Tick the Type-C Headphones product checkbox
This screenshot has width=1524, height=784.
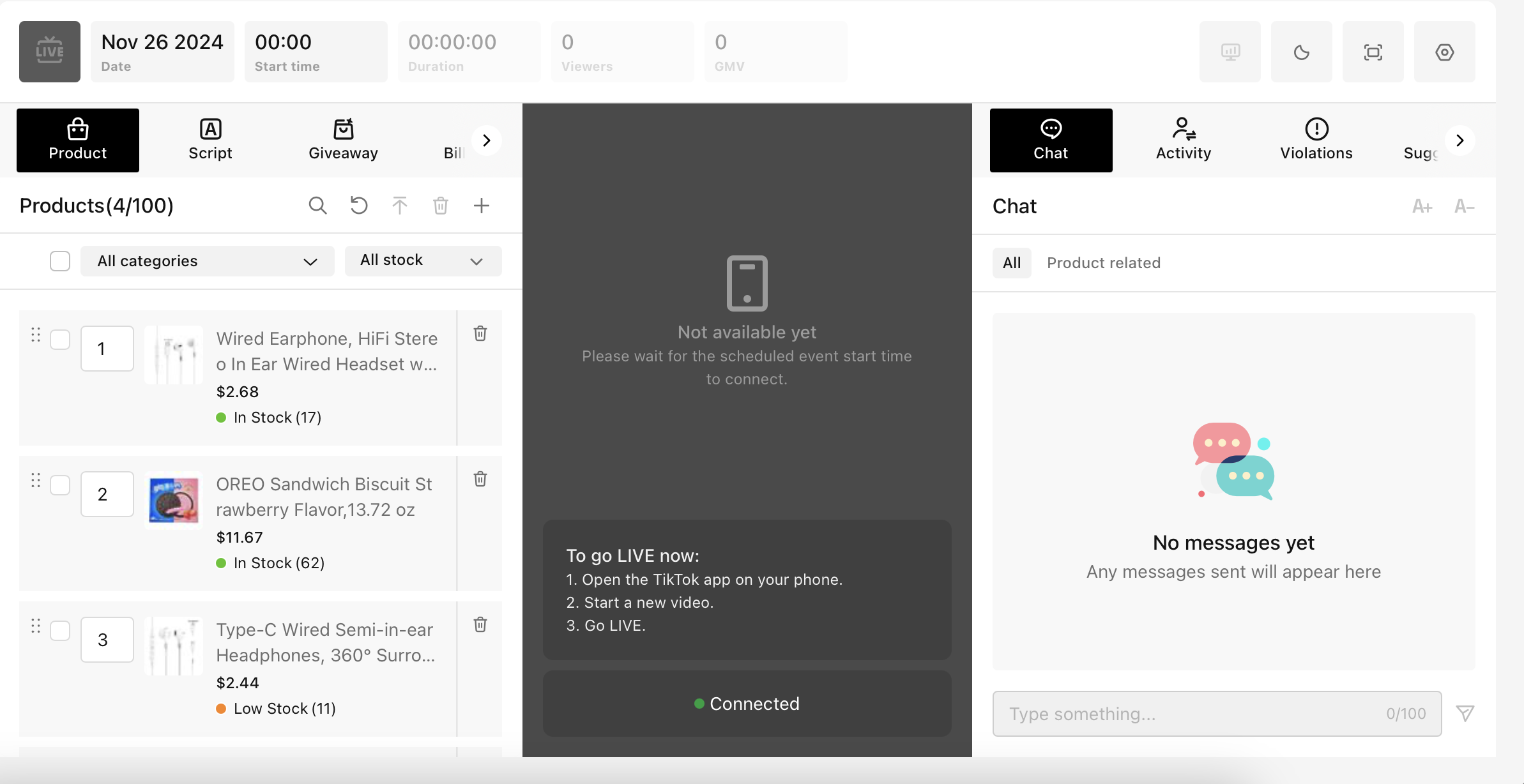[x=60, y=631]
